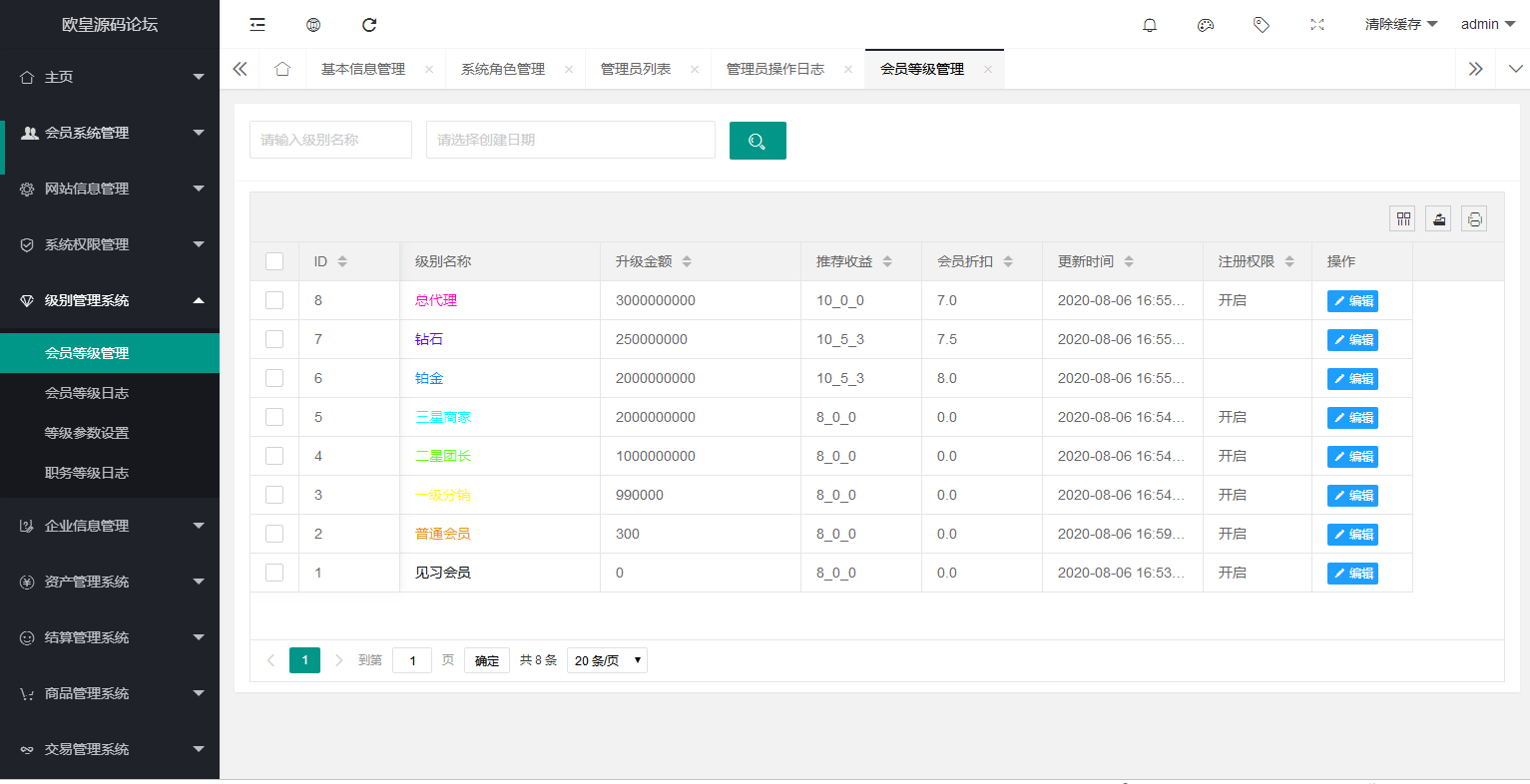Change page size via 20 条/页 dropdown
The image size is (1530, 784).
point(606,659)
